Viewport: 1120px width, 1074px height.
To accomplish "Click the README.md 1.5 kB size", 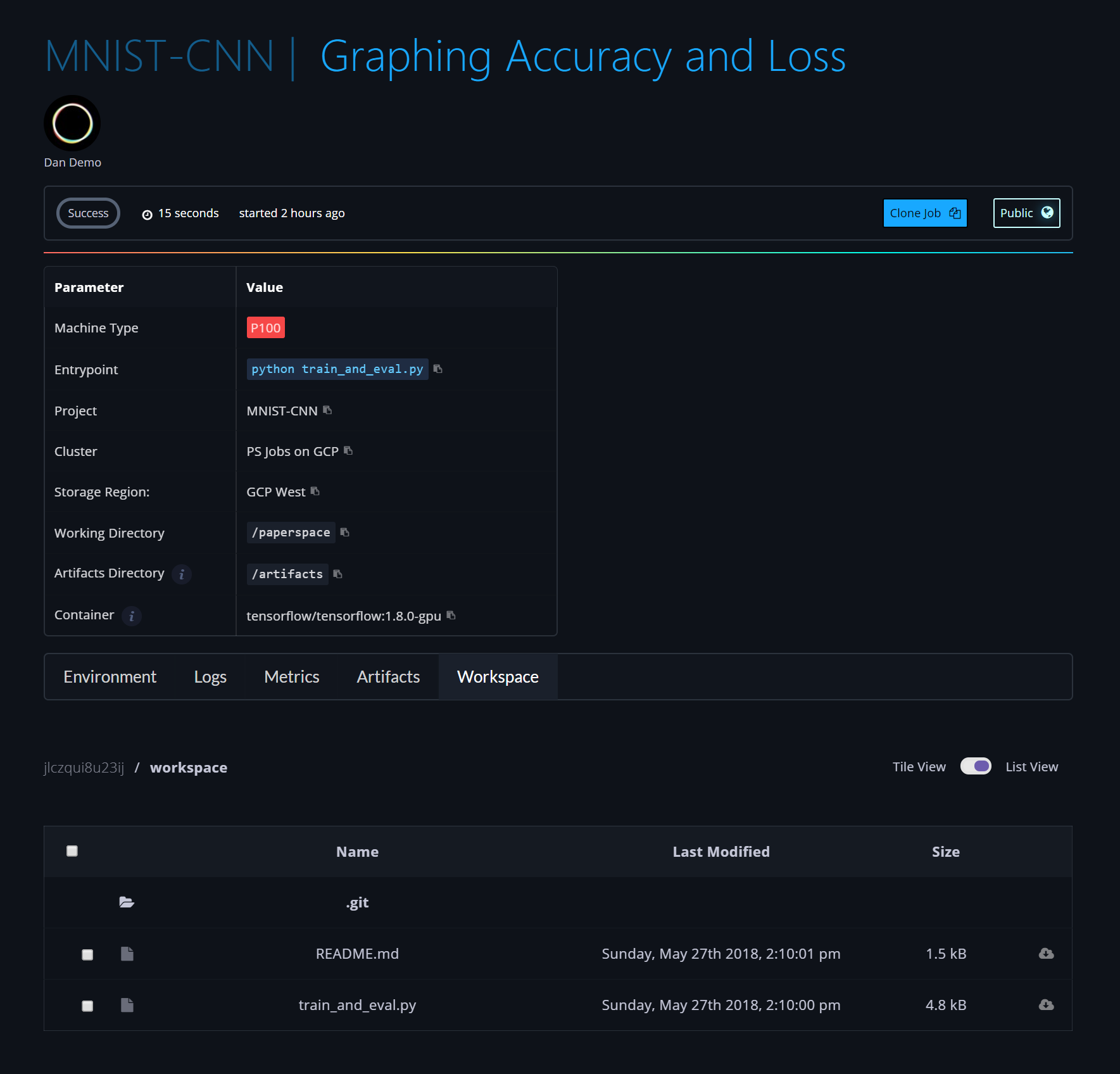I will 946,954.
